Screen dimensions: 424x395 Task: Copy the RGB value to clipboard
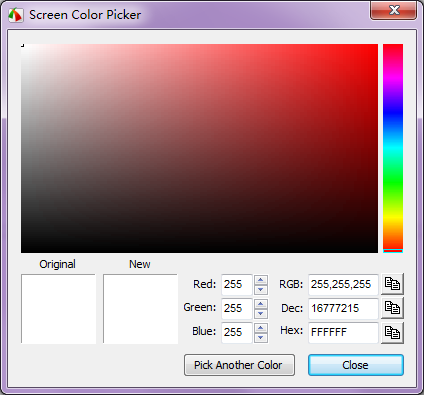tap(392, 284)
